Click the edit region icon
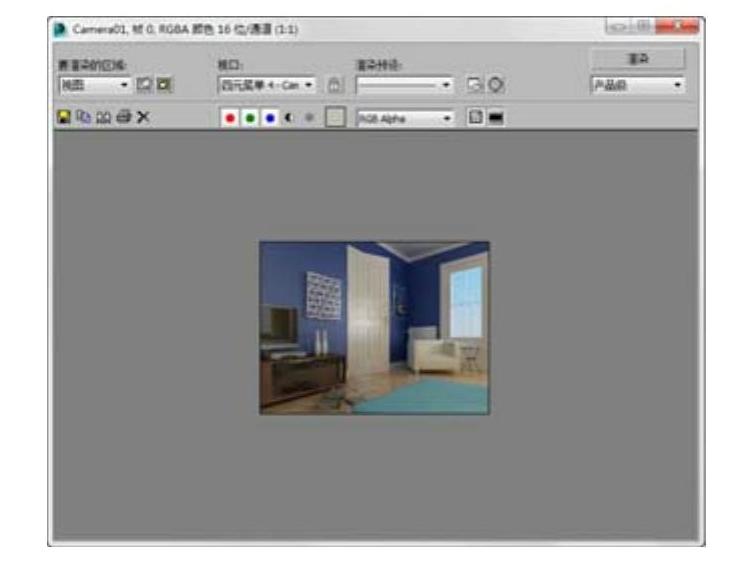The image size is (755, 574). point(144,85)
